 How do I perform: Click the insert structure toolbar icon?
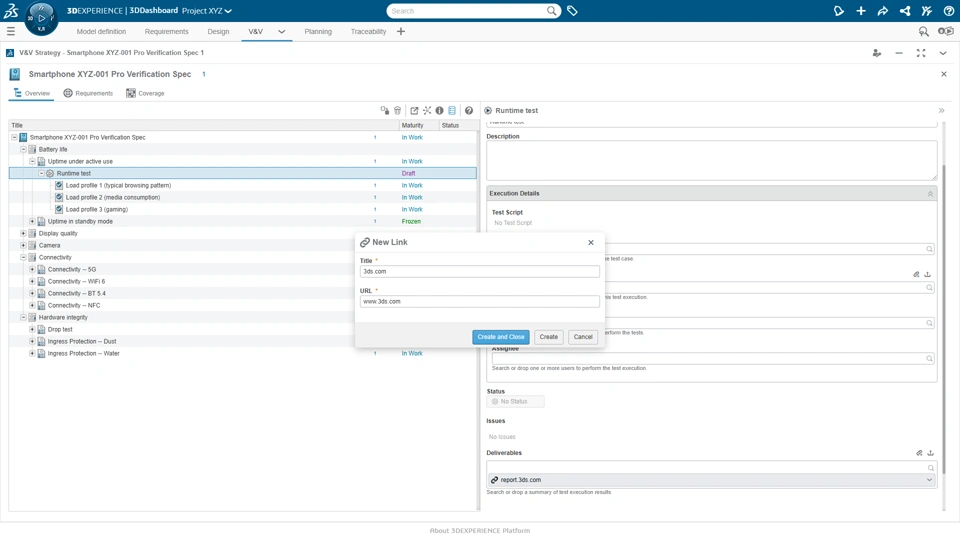click(384, 110)
